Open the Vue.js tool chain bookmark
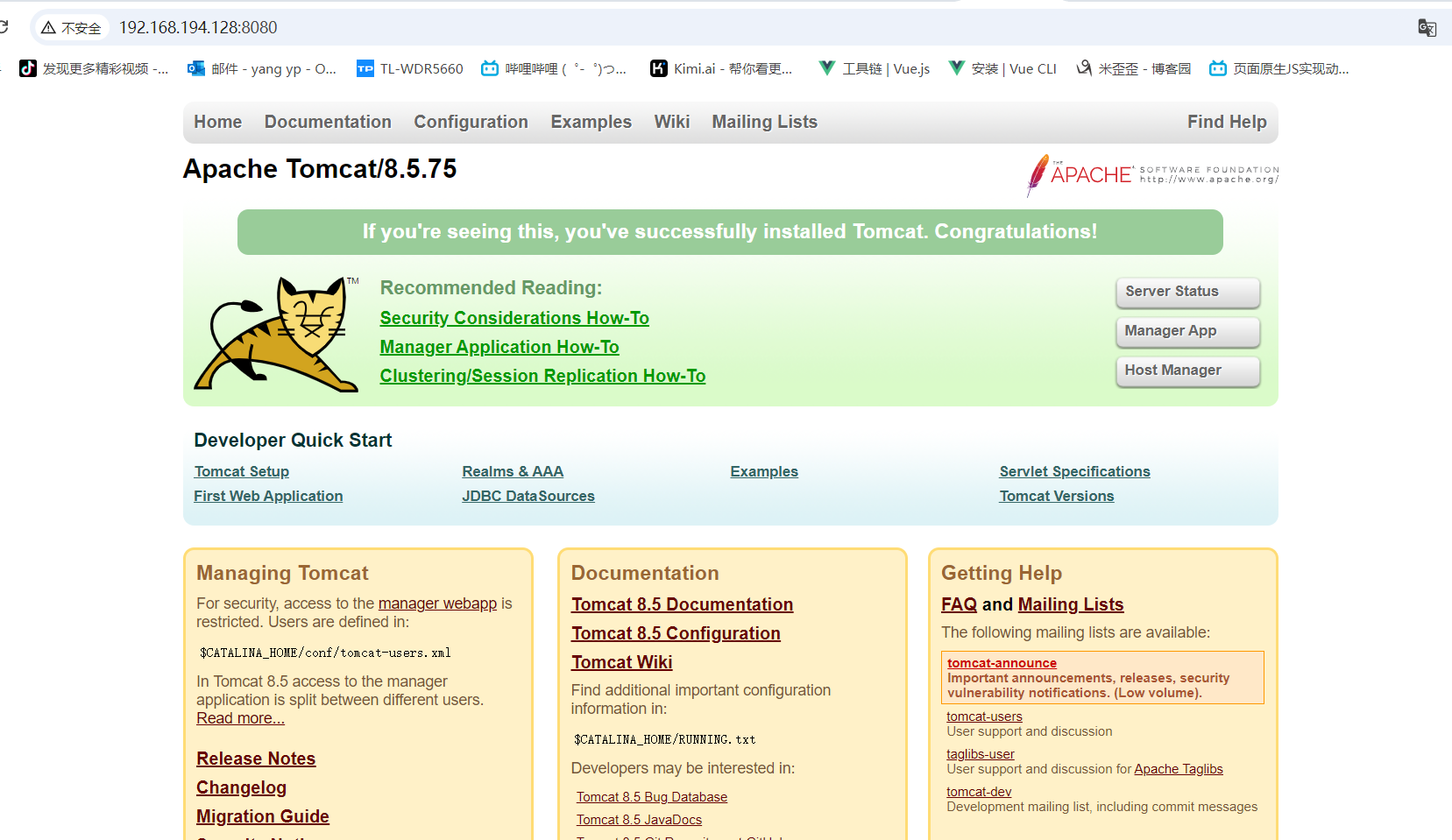This screenshot has height=840, width=1452. pyautogui.click(x=874, y=68)
